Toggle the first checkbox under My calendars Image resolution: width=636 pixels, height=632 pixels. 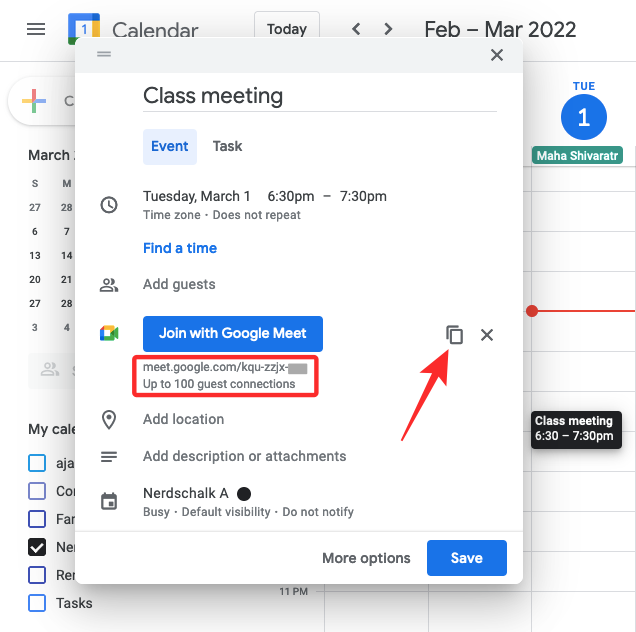[37, 463]
